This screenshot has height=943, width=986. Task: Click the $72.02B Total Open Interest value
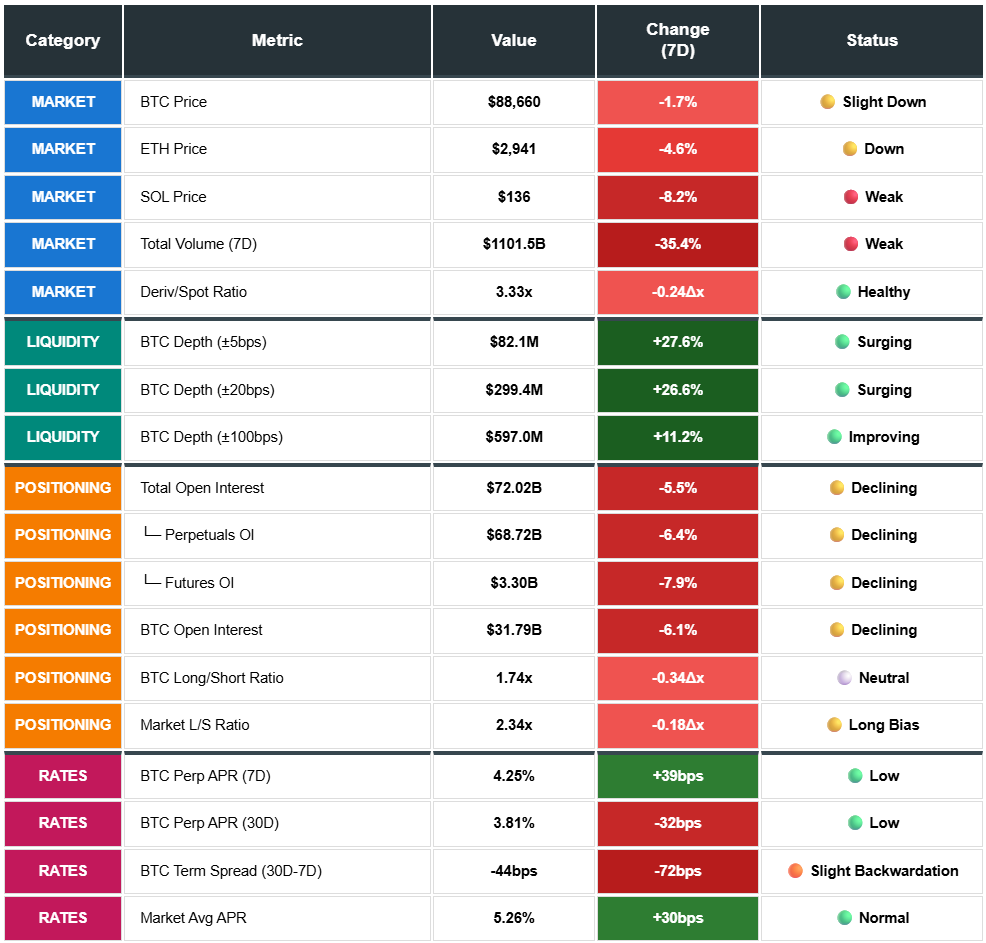click(513, 488)
